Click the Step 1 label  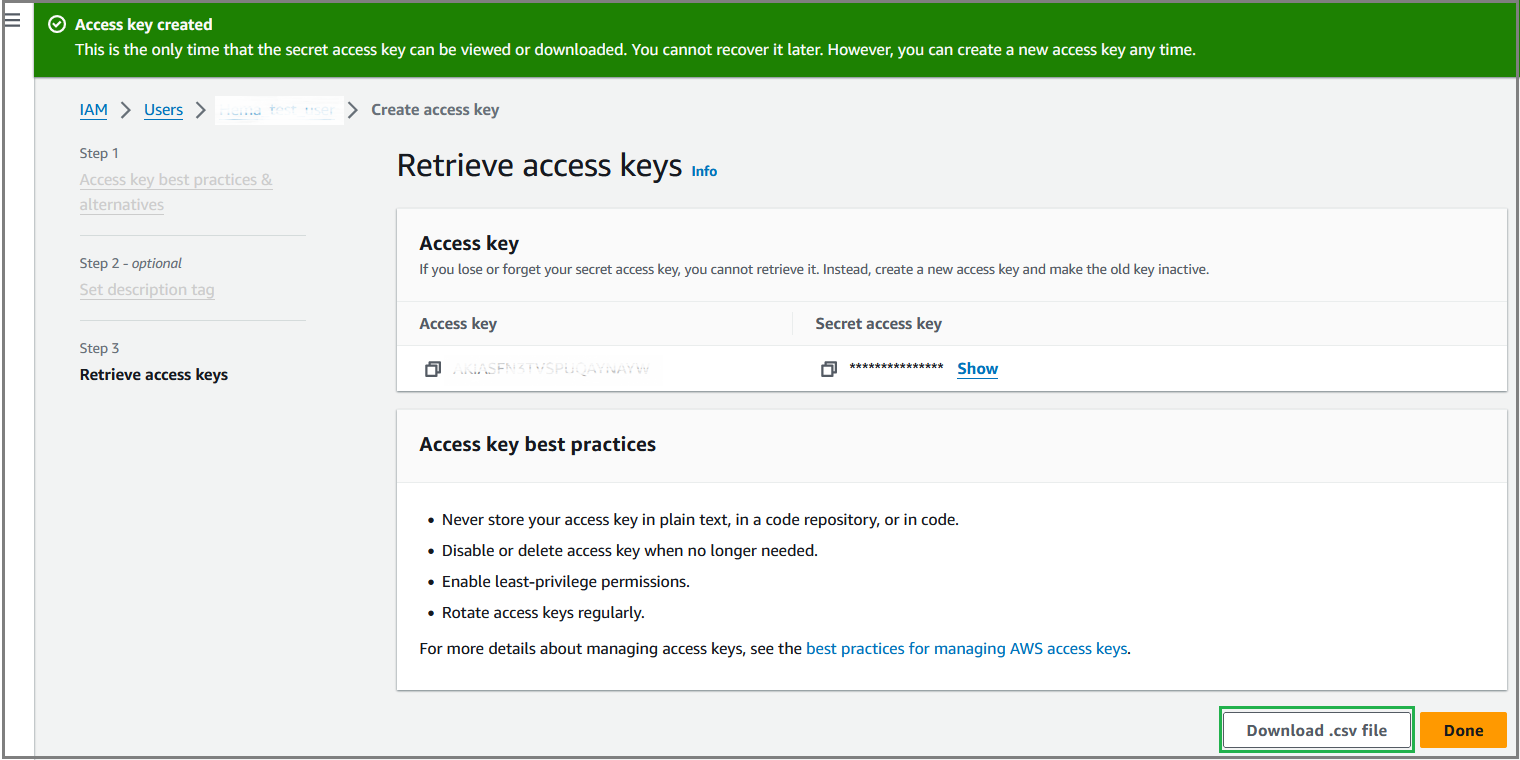[99, 153]
